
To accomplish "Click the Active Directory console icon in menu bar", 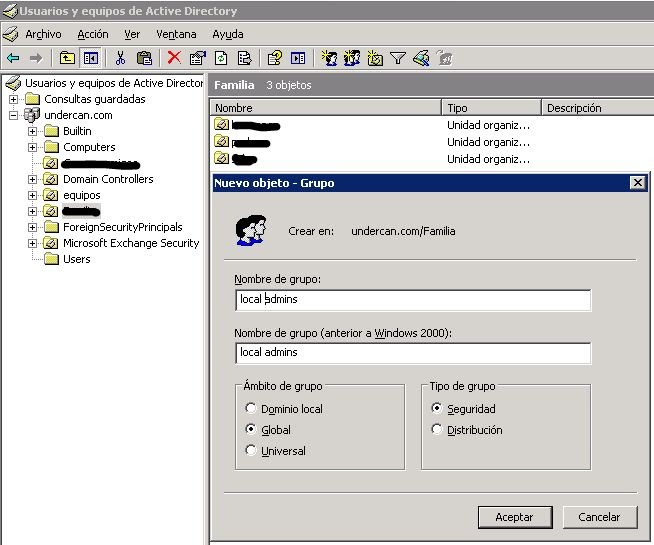I will click(10, 34).
